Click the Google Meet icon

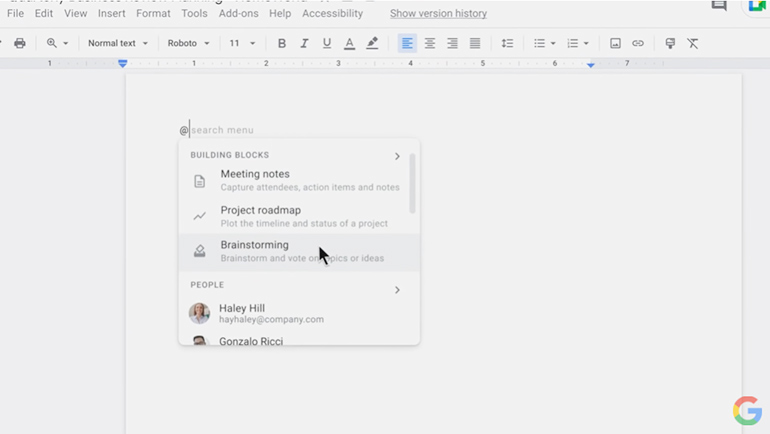click(757, 5)
